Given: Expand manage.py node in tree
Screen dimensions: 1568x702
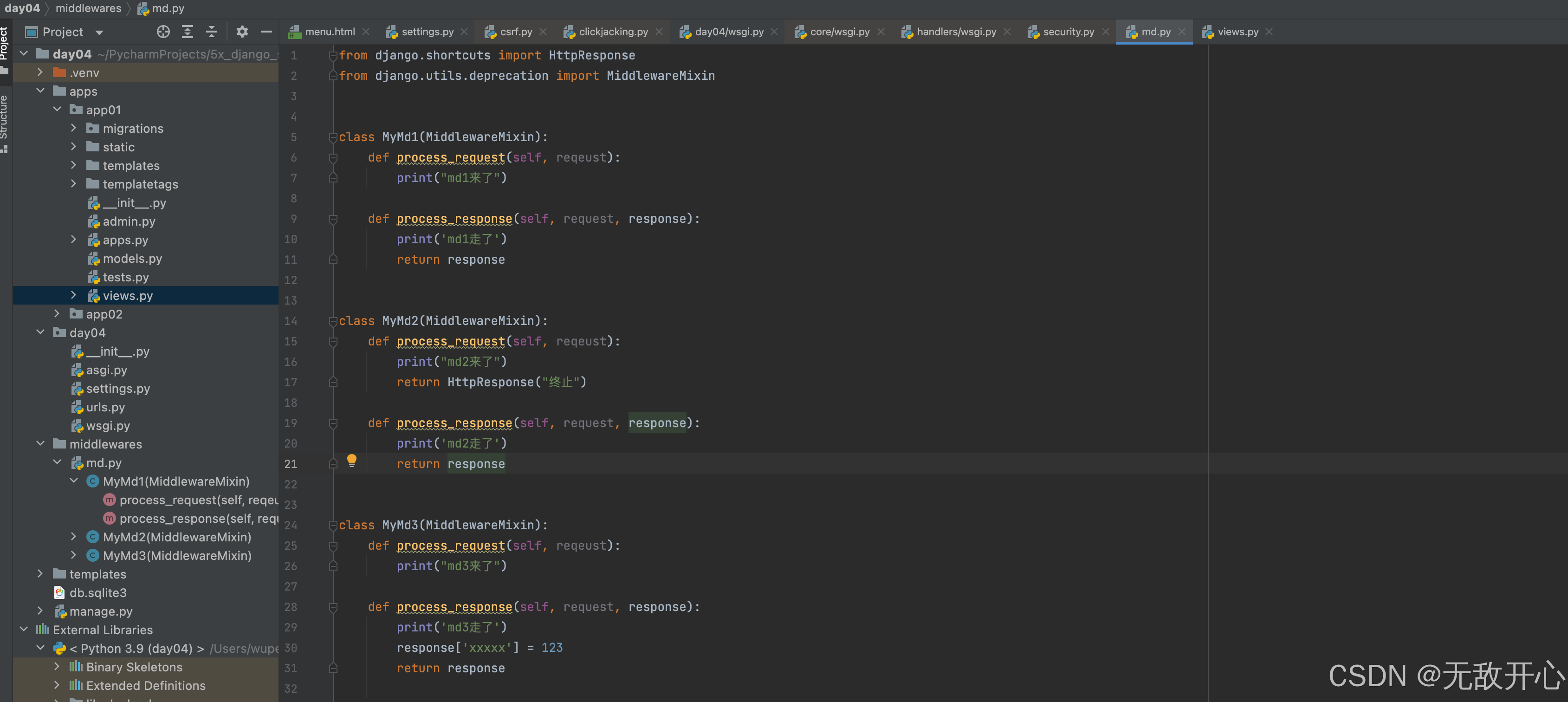Looking at the screenshot, I should (40, 611).
